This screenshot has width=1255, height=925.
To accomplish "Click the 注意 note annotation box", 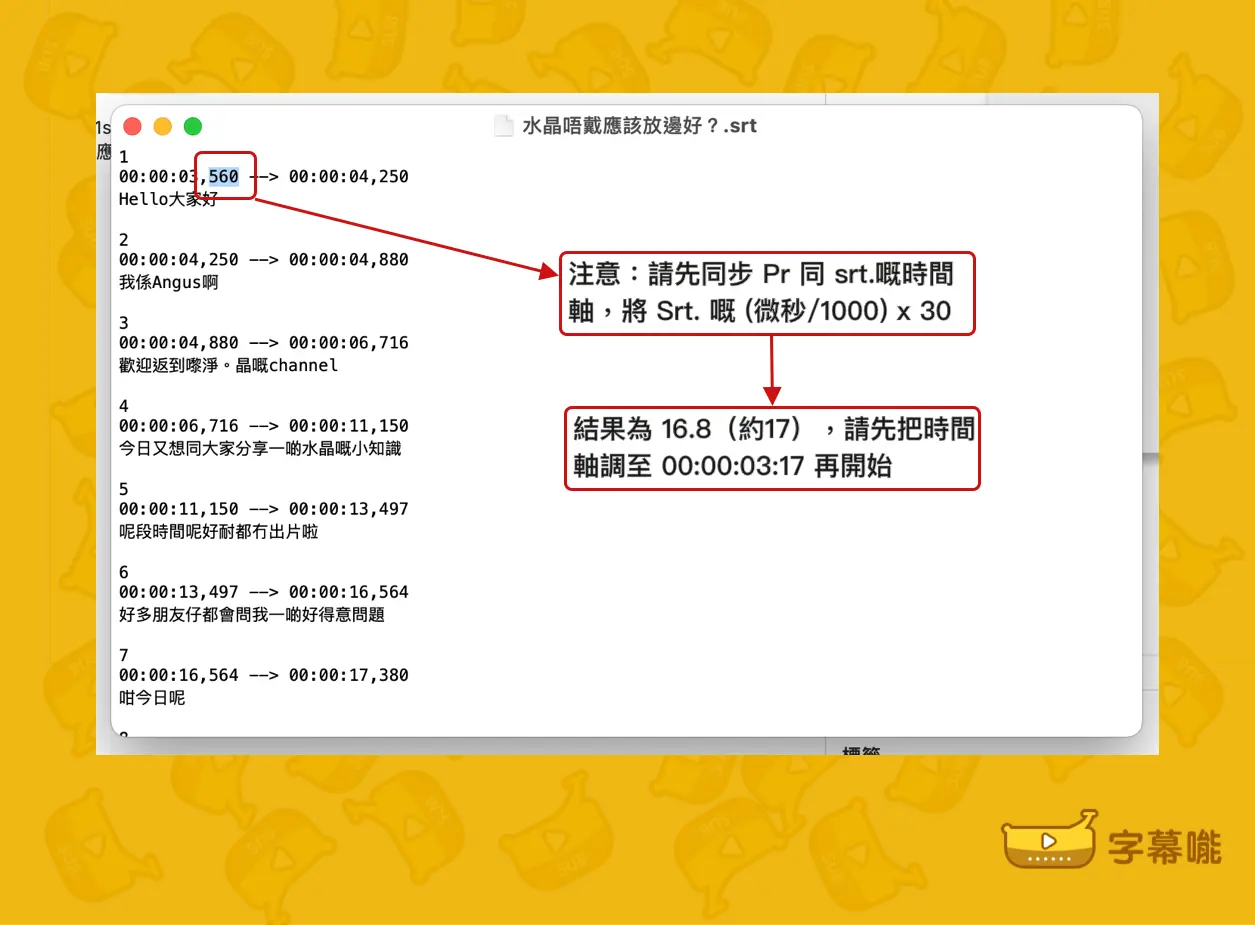I will click(766, 293).
